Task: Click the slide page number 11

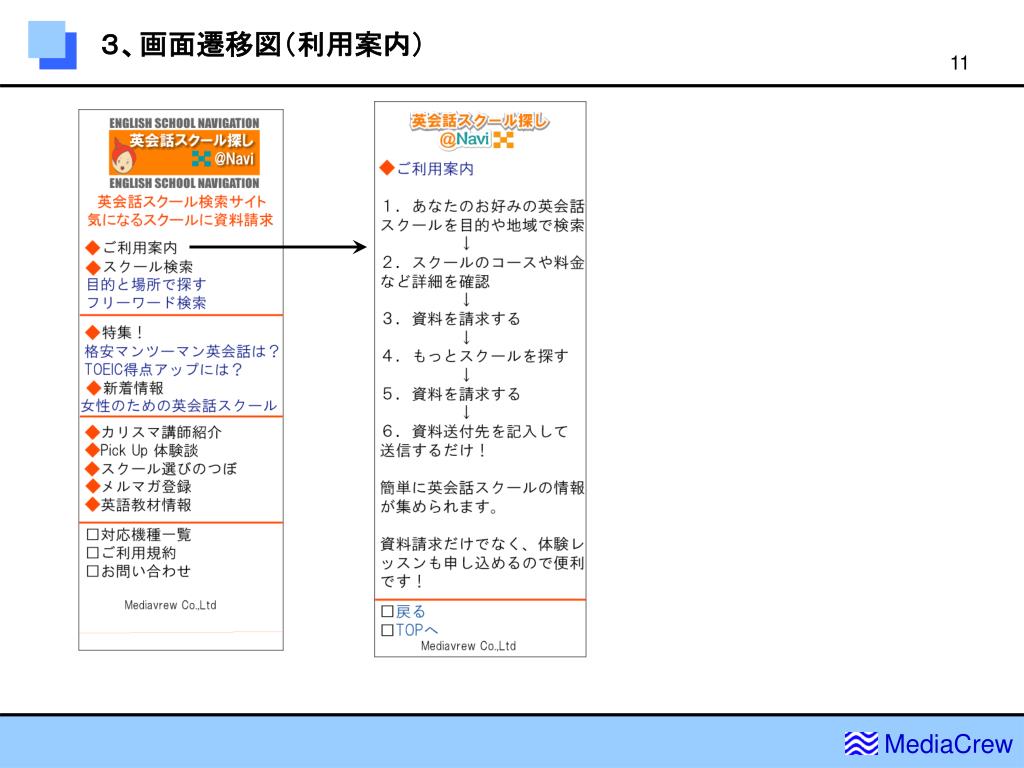Action: pos(959,63)
